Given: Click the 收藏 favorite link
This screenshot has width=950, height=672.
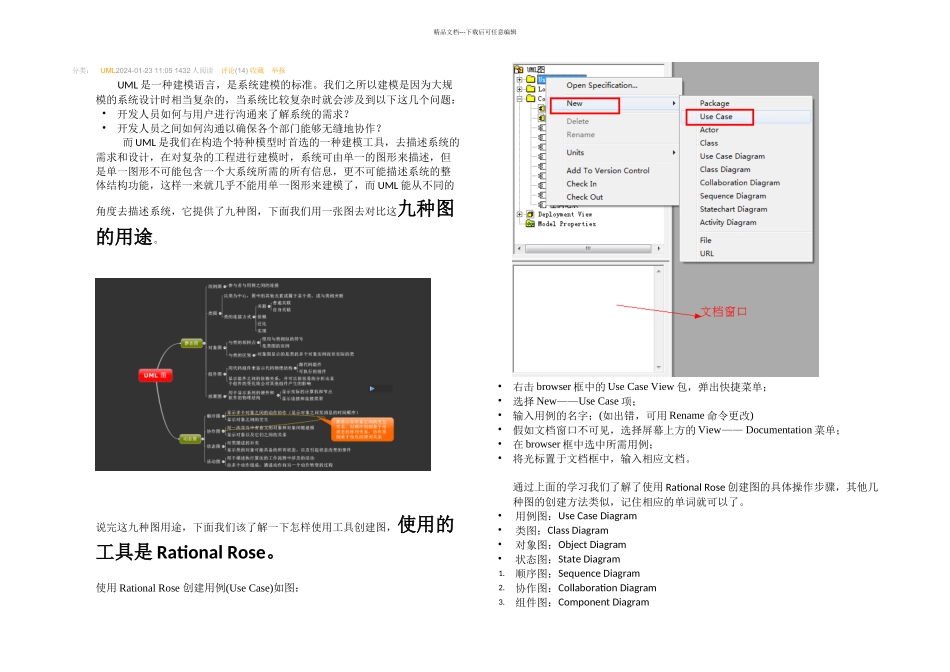Looking at the screenshot, I should [x=257, y=71].
